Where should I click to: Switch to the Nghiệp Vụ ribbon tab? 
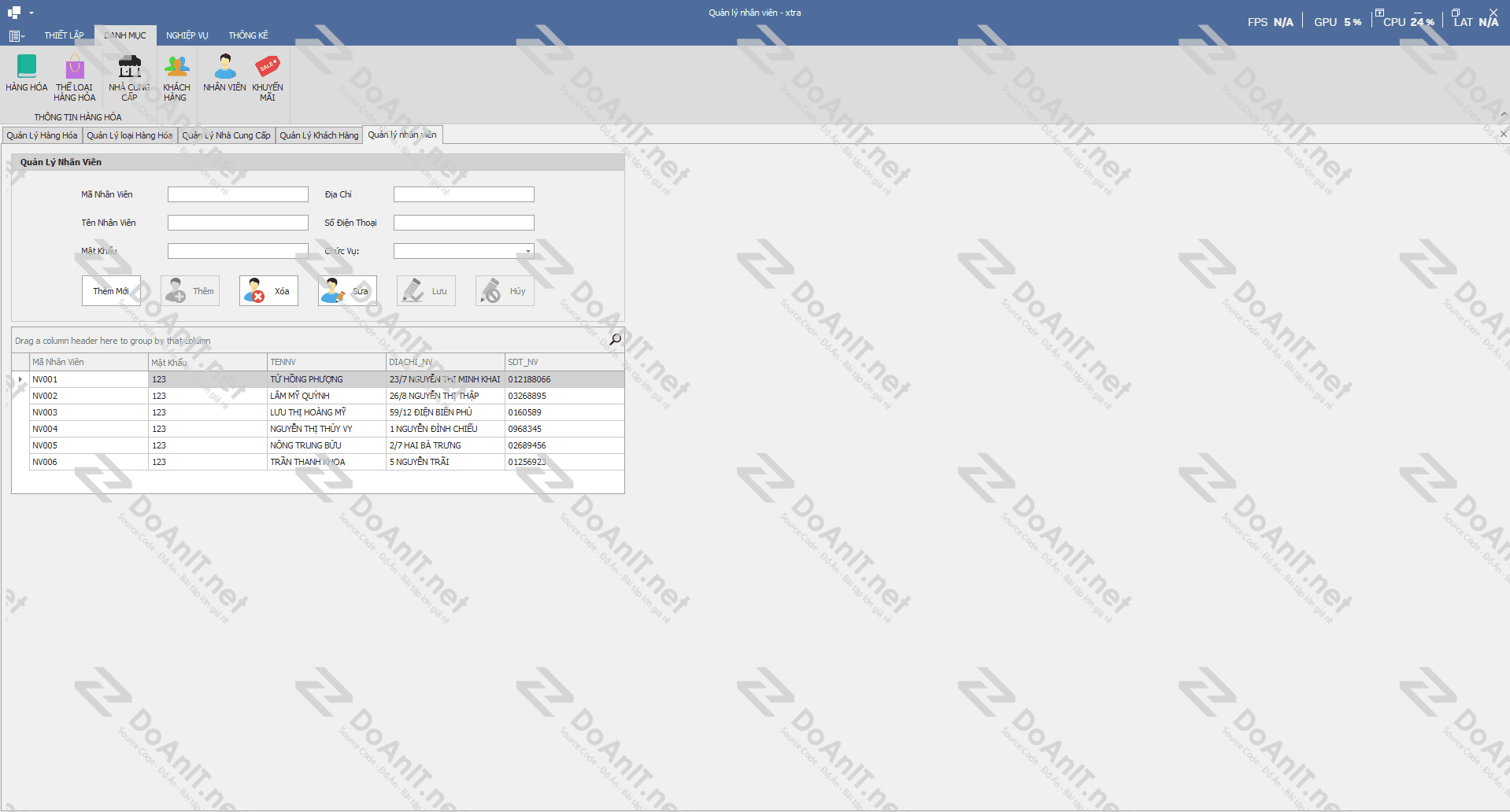coord(187,35)
